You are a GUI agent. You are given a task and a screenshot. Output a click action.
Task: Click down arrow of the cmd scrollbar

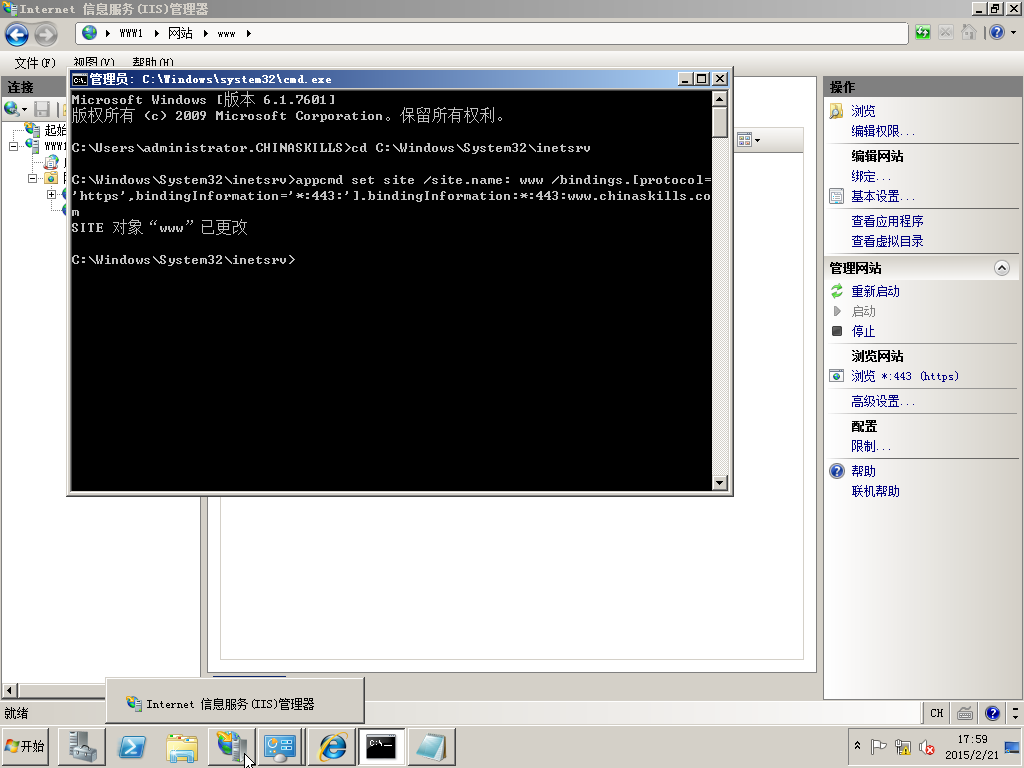click(720, 483)
